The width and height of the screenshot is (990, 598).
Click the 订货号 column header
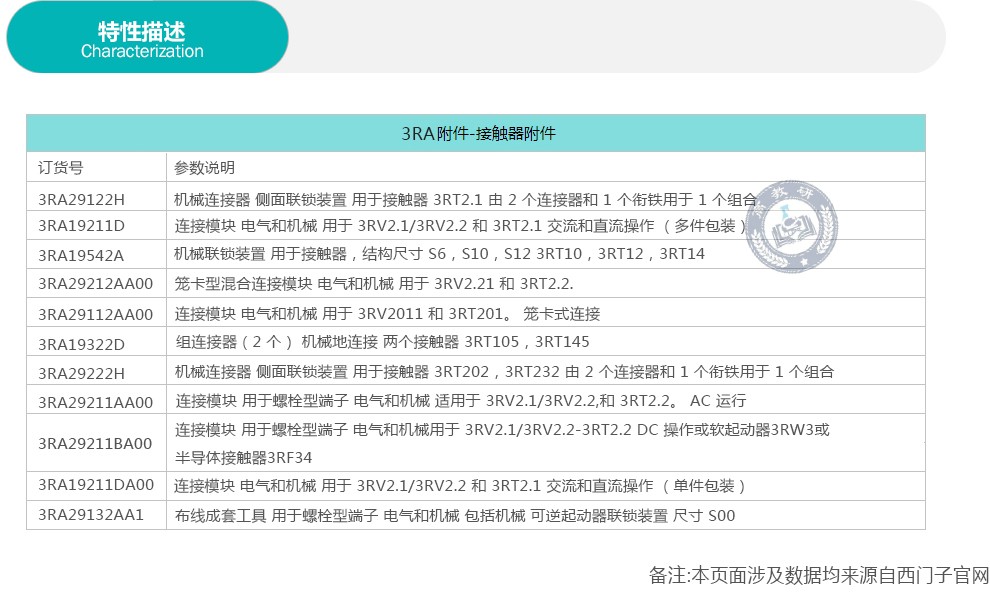[x=61, y=167]
